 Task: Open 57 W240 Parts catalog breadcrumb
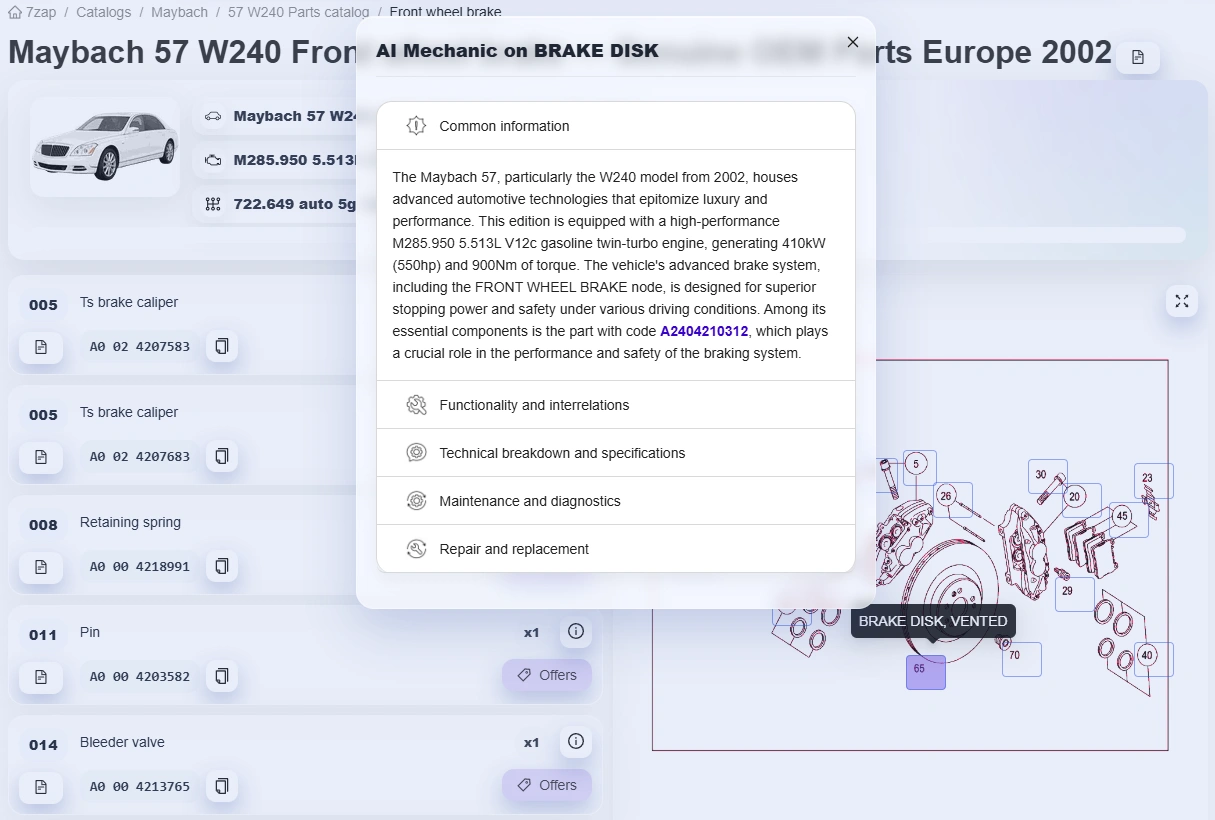pyautogui.click(x=298, y=12)
